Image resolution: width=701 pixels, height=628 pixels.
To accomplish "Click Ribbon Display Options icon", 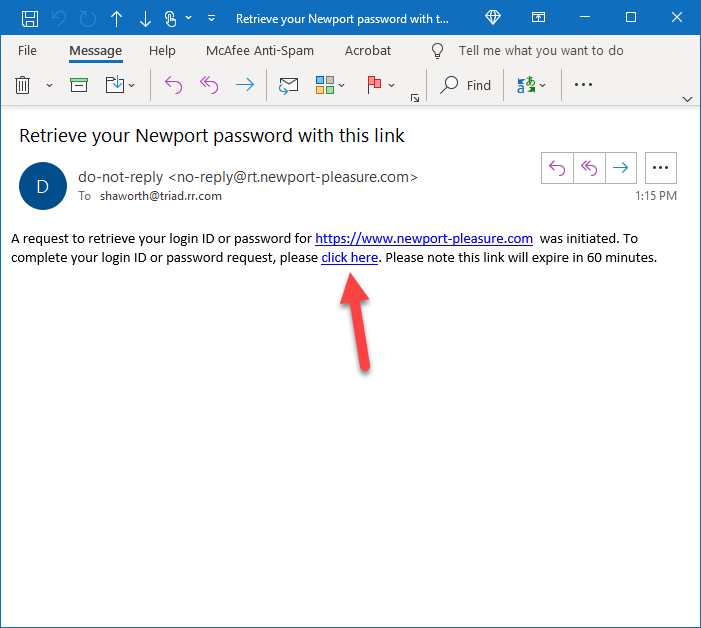I will [x=538, y=17].
